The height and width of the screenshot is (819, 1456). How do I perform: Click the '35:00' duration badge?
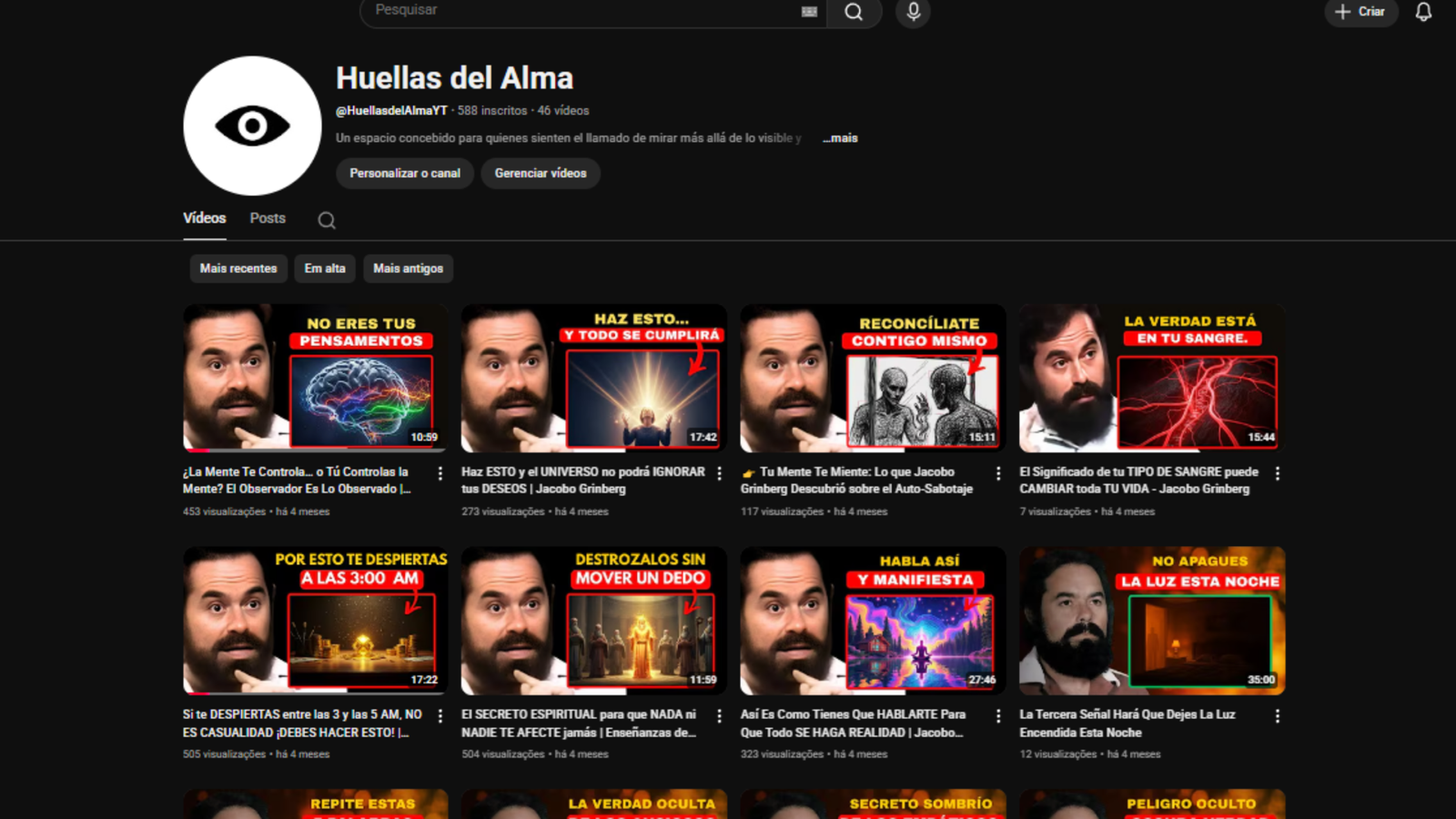tap(1261, 680)
